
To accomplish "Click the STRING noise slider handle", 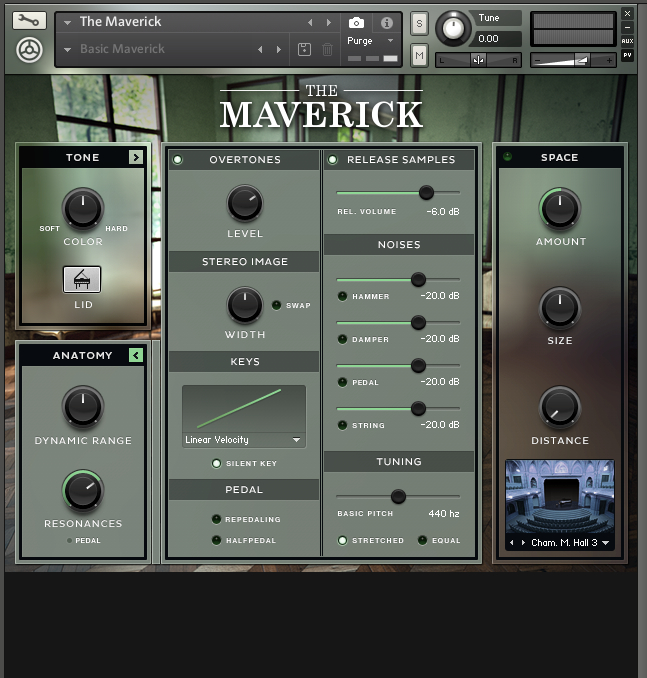I will tap(418, 409).
